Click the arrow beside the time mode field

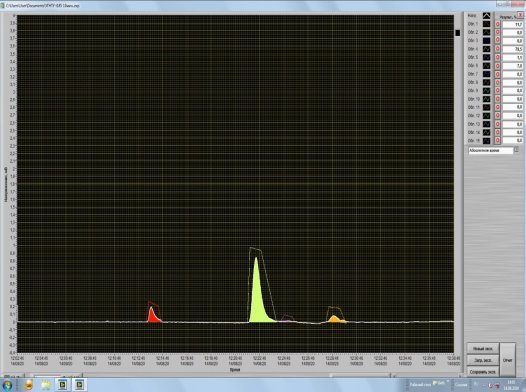click(516, 149)
